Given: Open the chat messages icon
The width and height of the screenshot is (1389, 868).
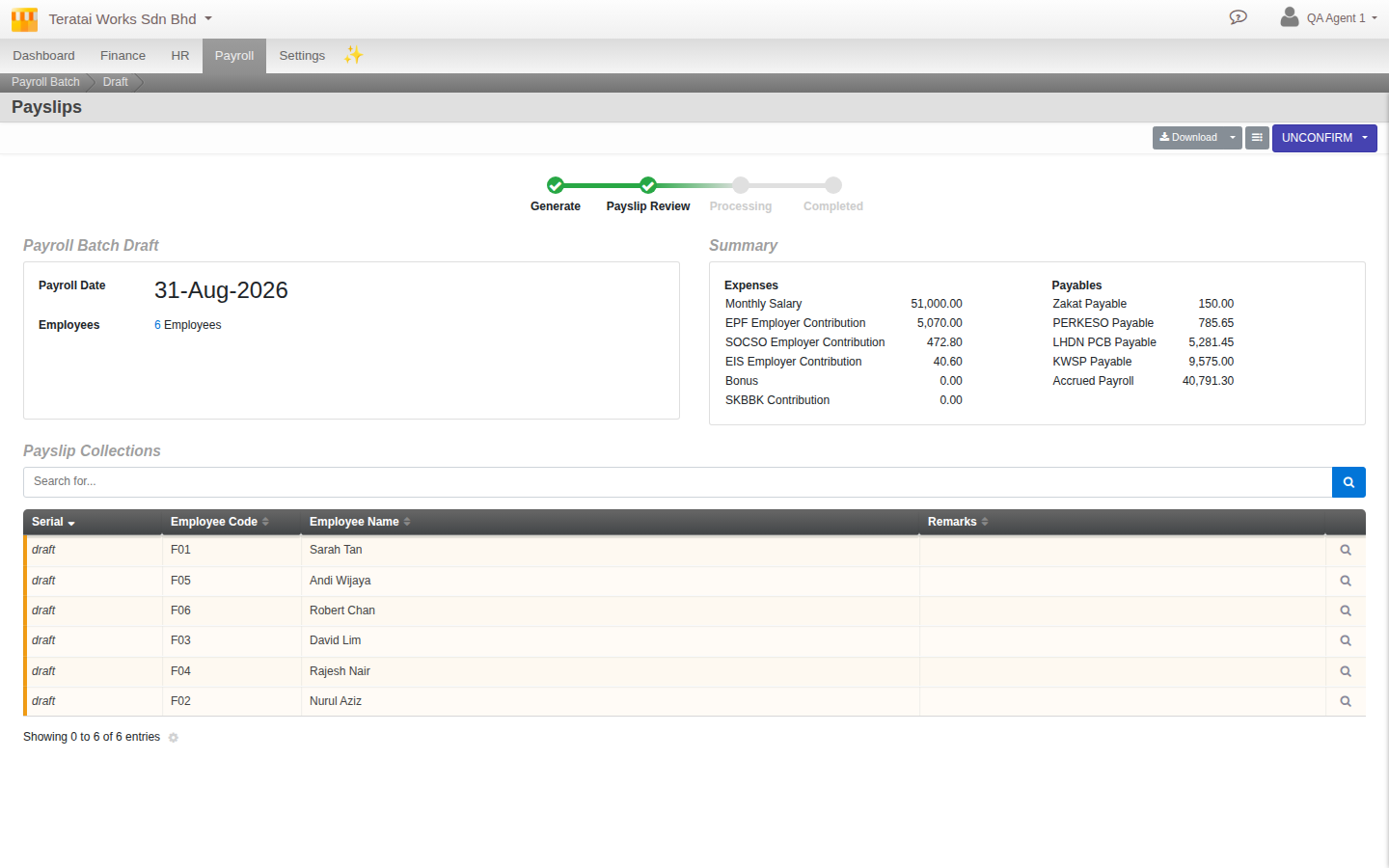Looking at the screenshot, I should click(1239, 17).
